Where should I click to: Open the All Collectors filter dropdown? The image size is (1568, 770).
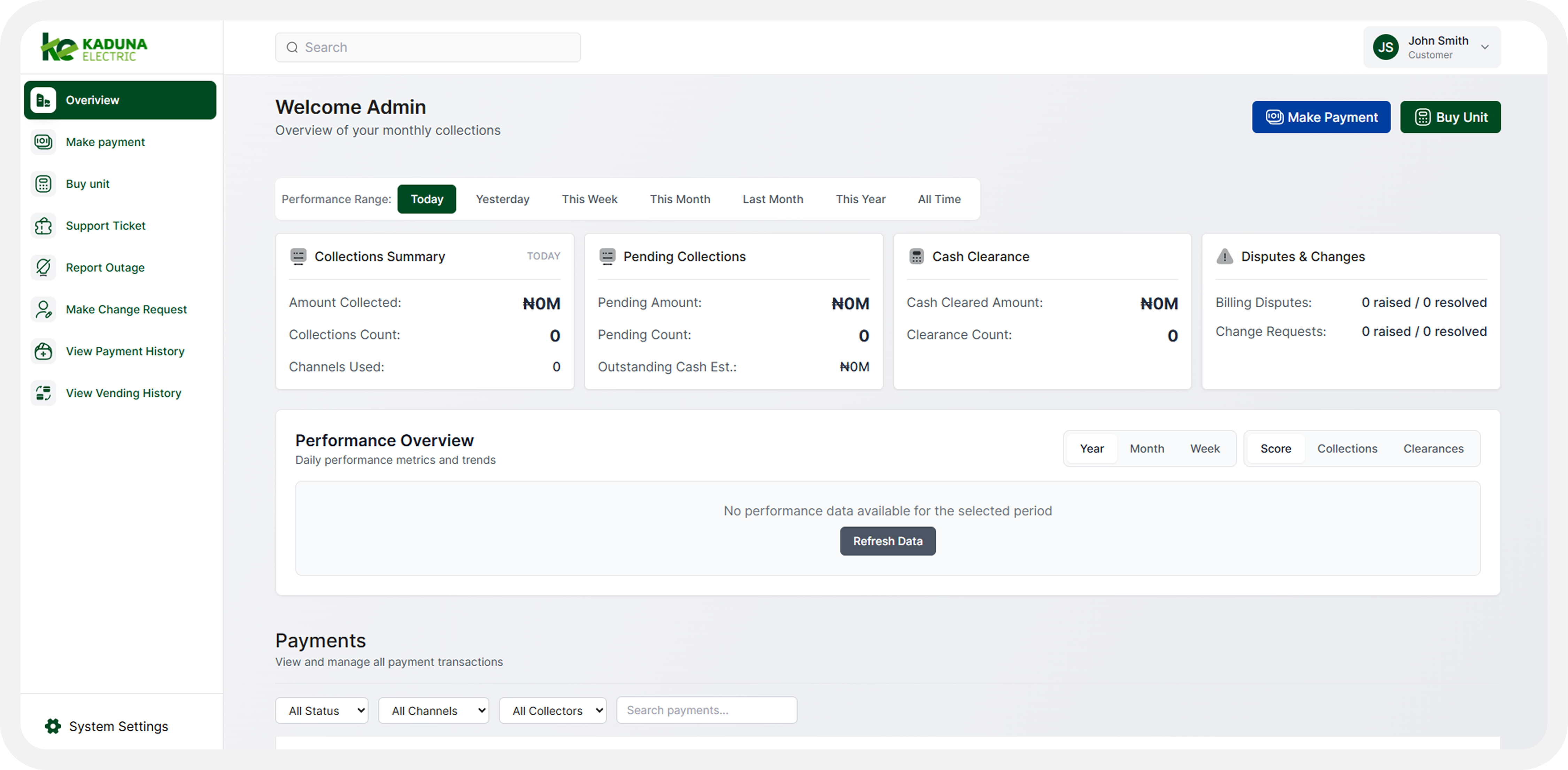point(552,710)
